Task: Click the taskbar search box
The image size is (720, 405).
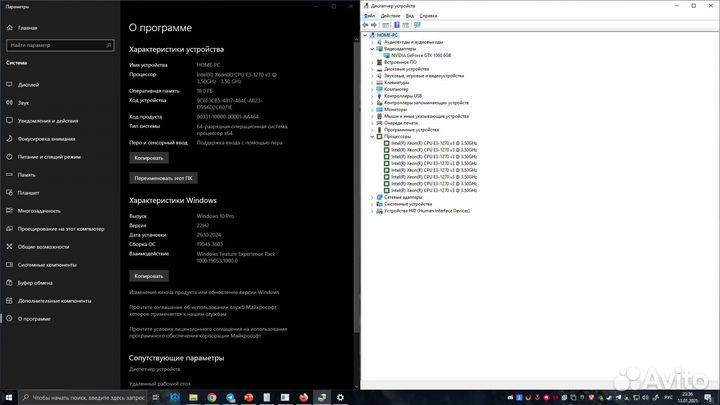Action: (84, 397)
